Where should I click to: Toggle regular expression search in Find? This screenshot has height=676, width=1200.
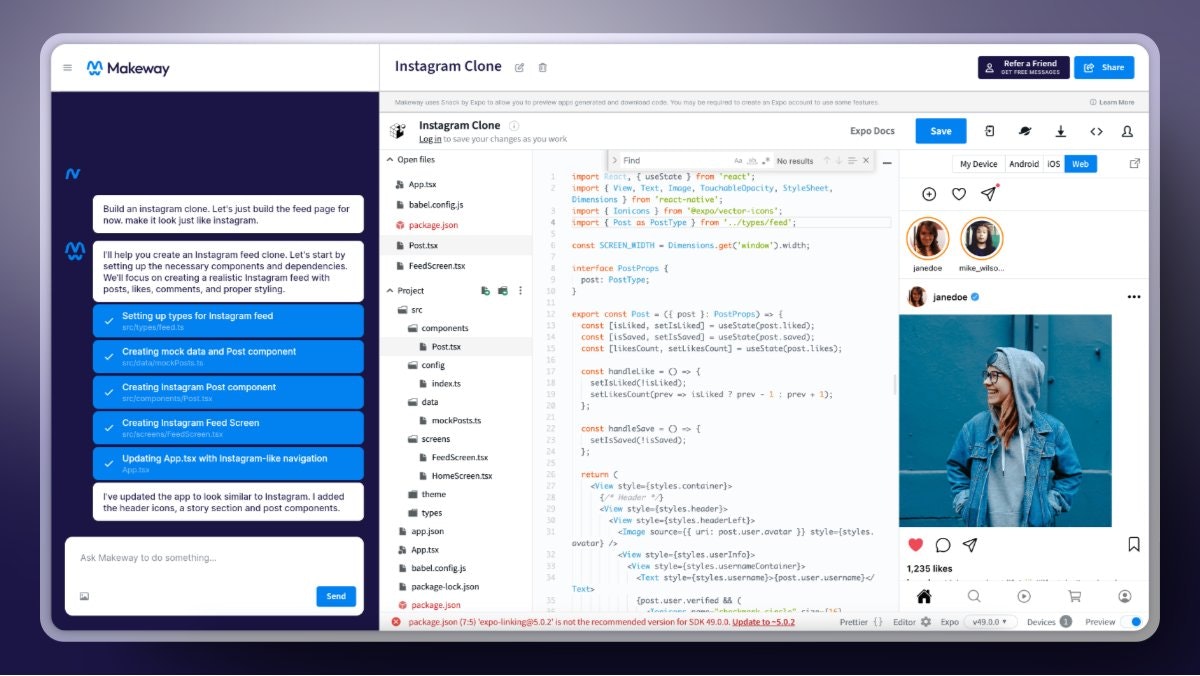[766, 161]
